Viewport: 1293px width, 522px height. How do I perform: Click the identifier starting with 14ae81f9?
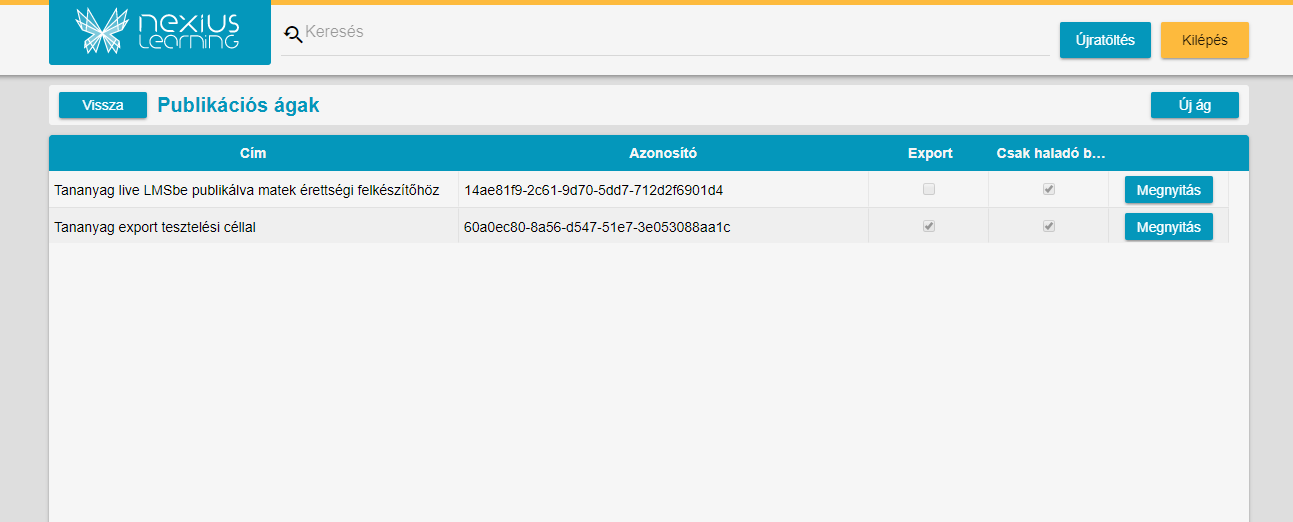click(593, 190)
